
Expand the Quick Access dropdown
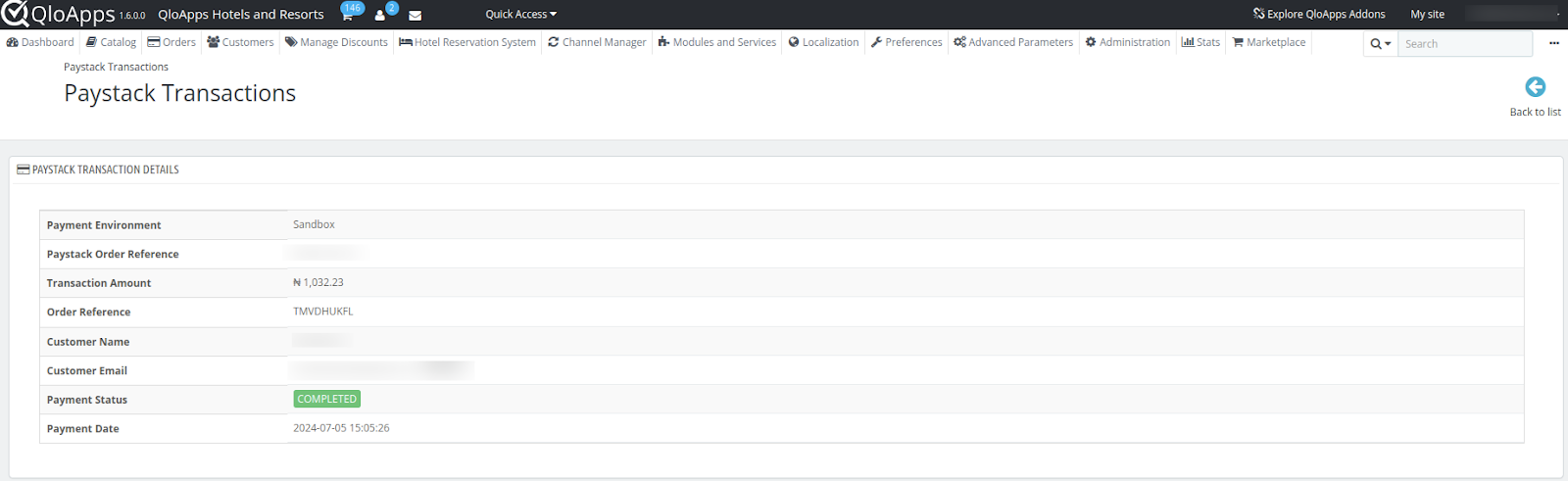pyautogui.click(x=520, y=15)
